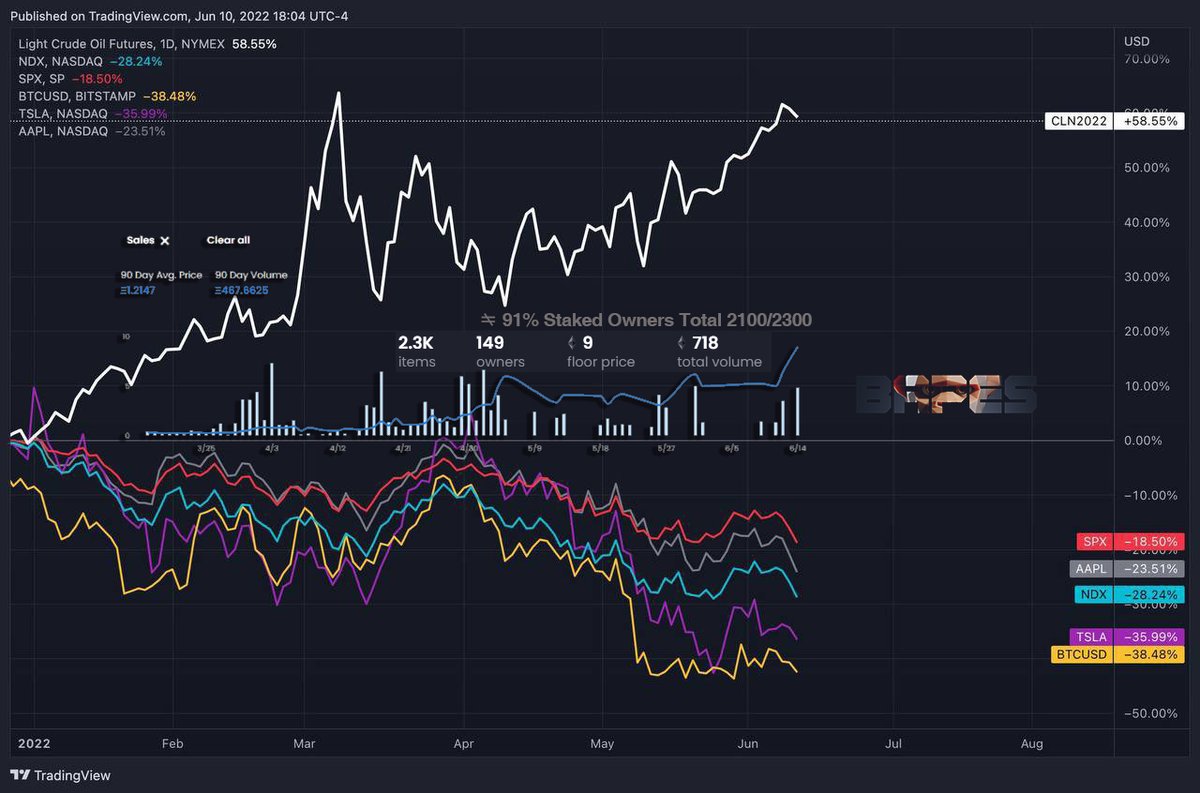Click the Aug label on time axis
1200x793 pixels.
1032,744
